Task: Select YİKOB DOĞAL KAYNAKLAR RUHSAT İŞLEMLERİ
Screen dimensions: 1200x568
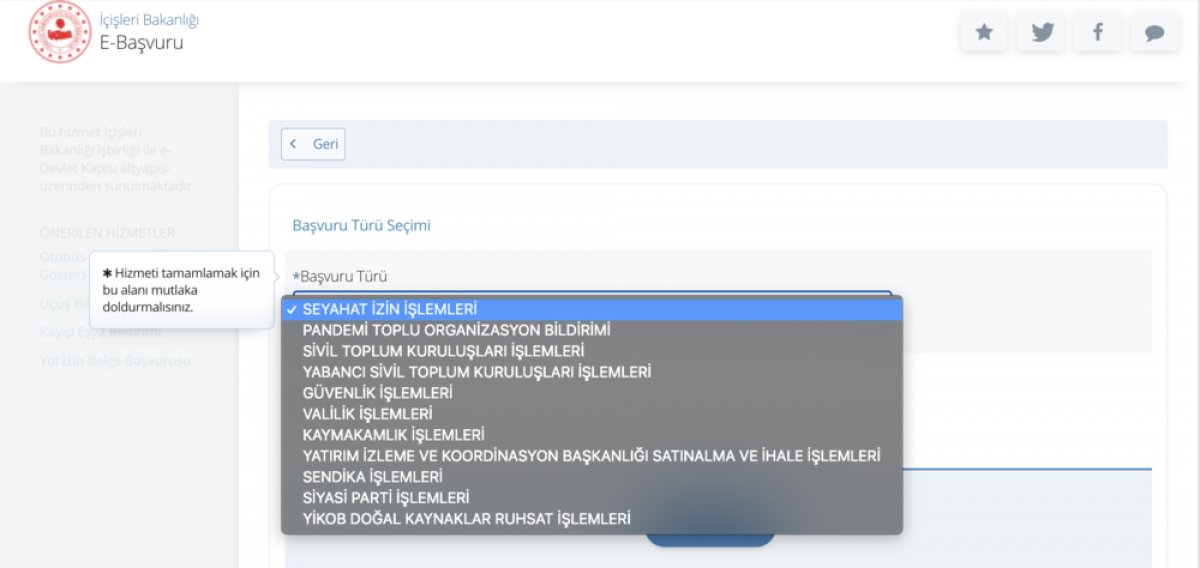Action: (466, 518)
